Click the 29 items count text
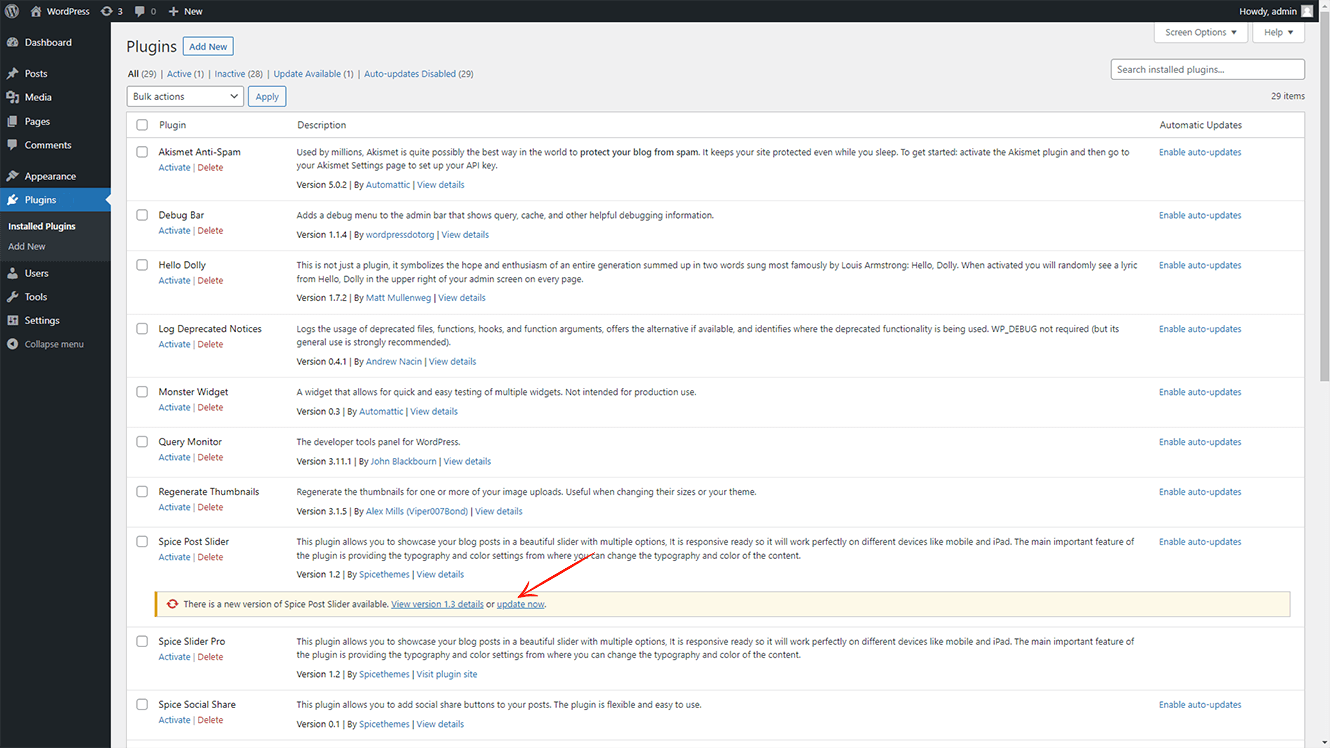Screen dimensions: 1330x748 coord(1288,96)
